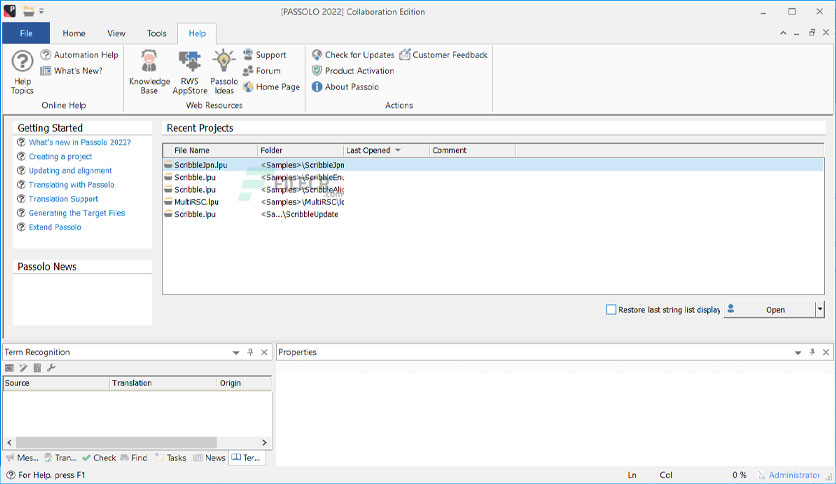Select Scribble.lpu in ScribbleUpdate folder
Viewport: 836px width, 484px height.
(493, 214)
